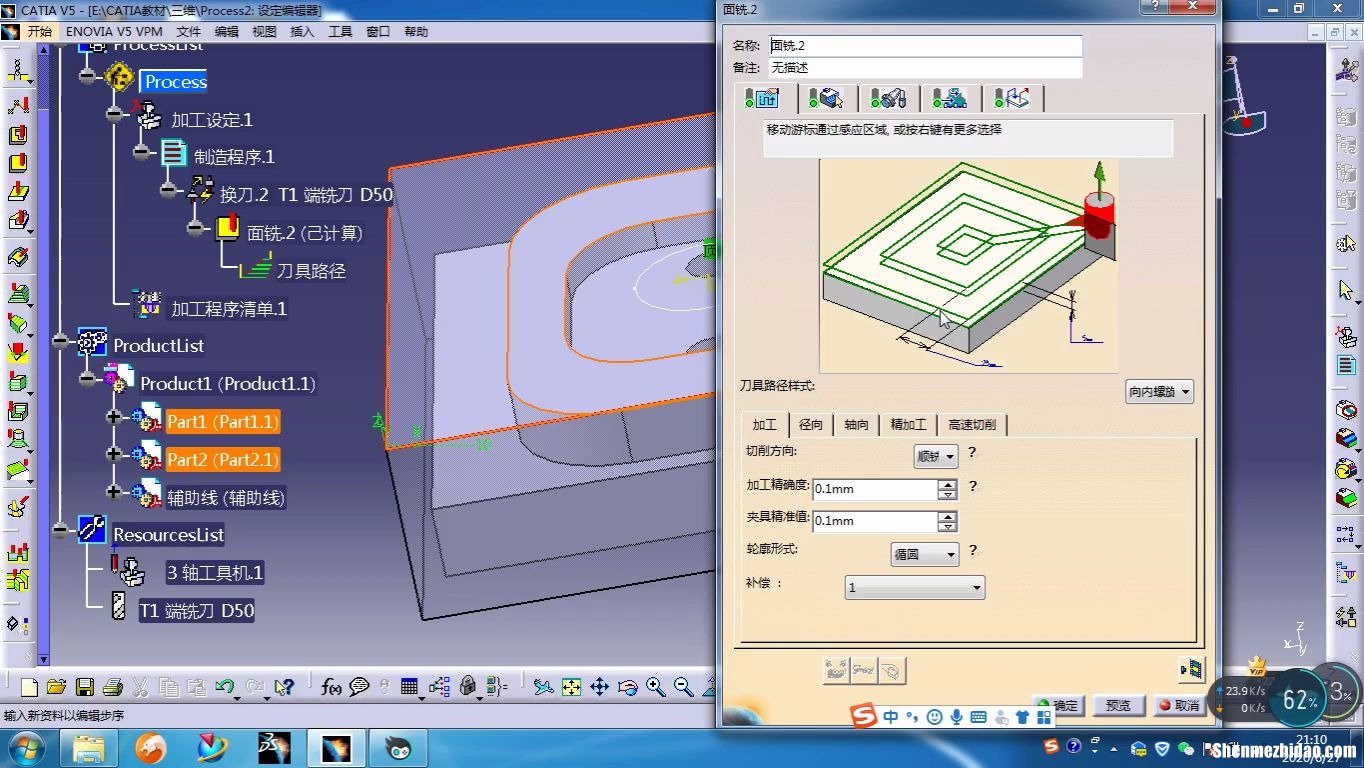Click the 3S CATIA taskbar icon
The height and width of the screenshot is (768, 1364).
pyautogui.click(x=273, y=748)
